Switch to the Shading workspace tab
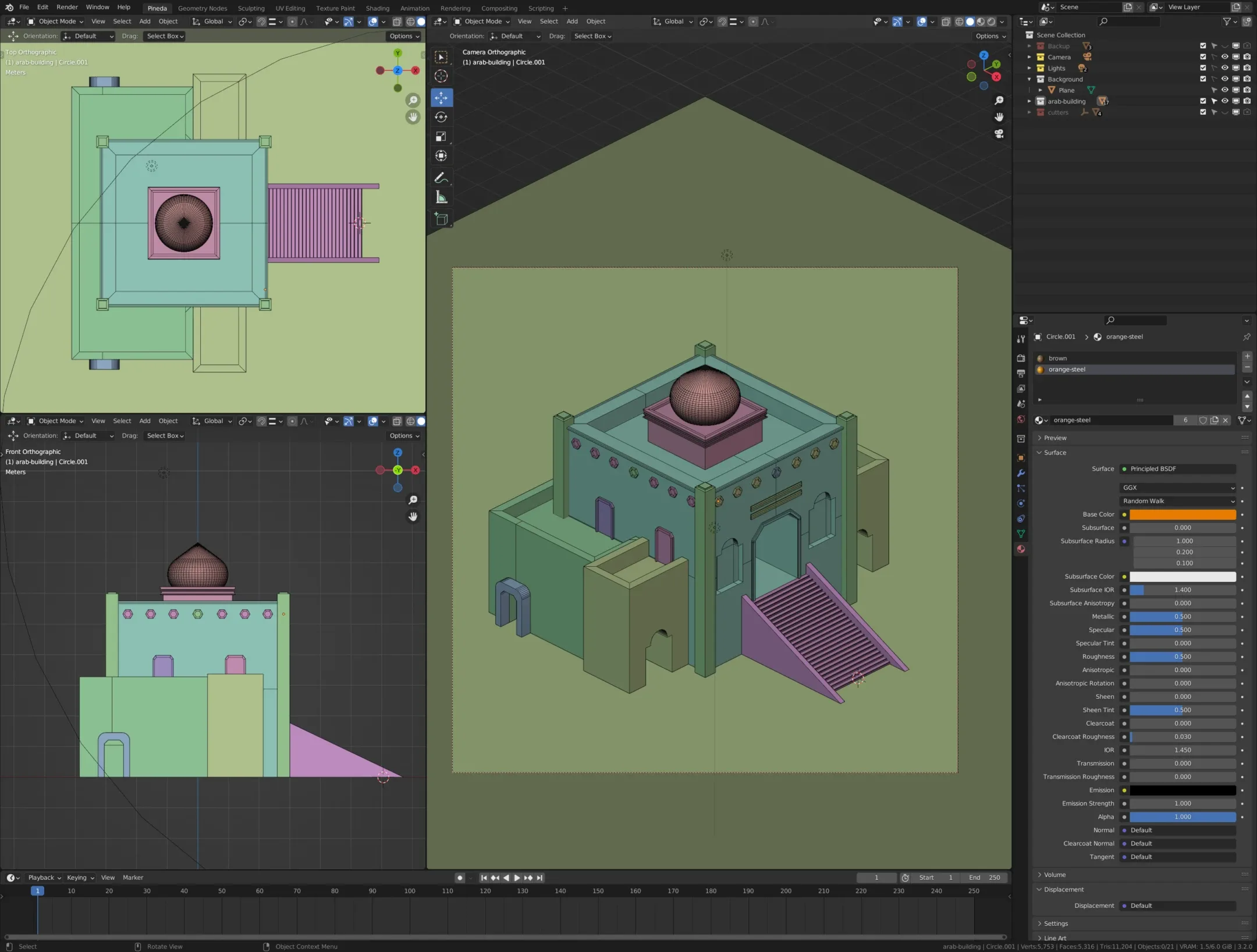The width and height of the screenshot is (1257, 952). click(x=377, y=8)
